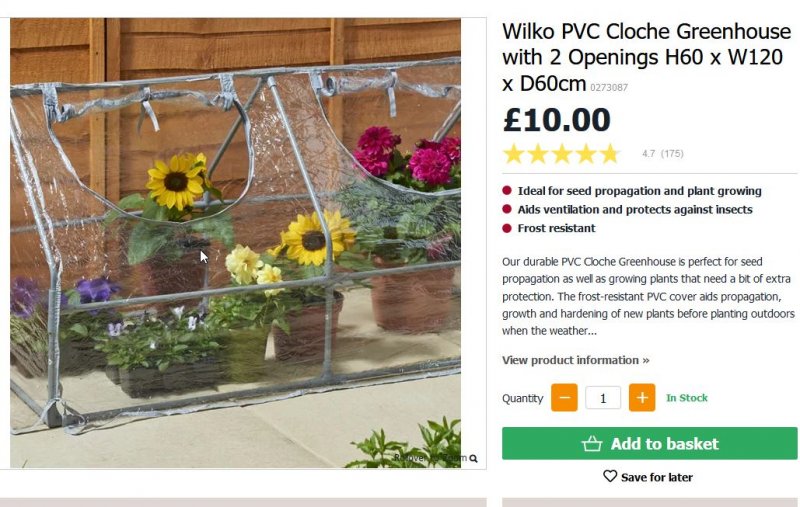Screen dimensions: 800x507
Task: Open View product information link
Action: [x=576, y=360]
